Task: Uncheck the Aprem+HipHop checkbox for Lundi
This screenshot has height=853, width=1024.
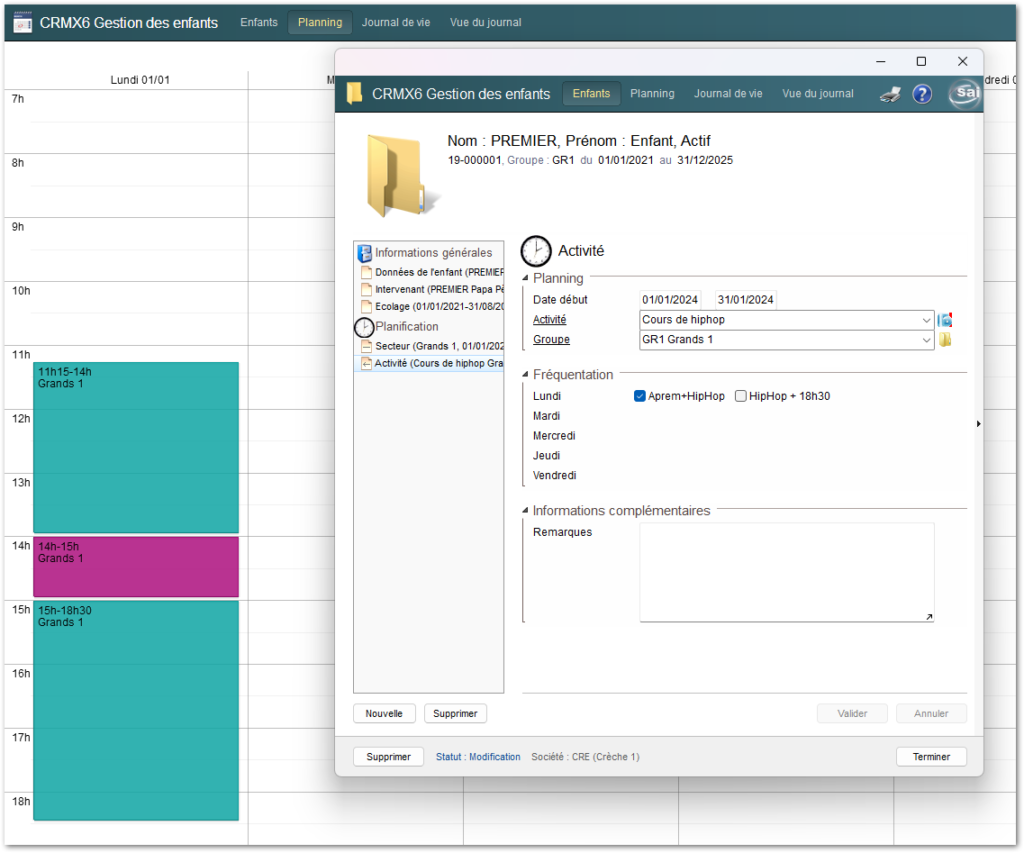Action: coord(639,396)
